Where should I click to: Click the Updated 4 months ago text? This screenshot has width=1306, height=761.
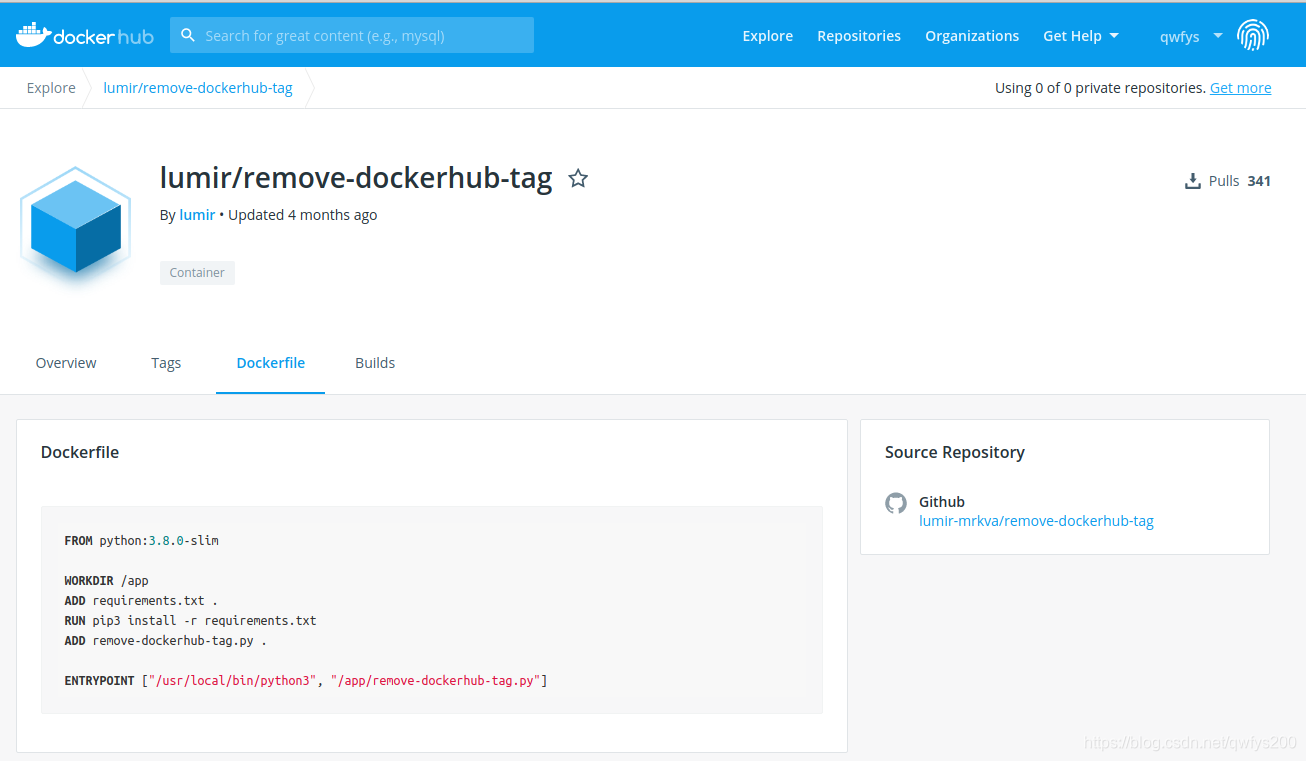[303, 215]
